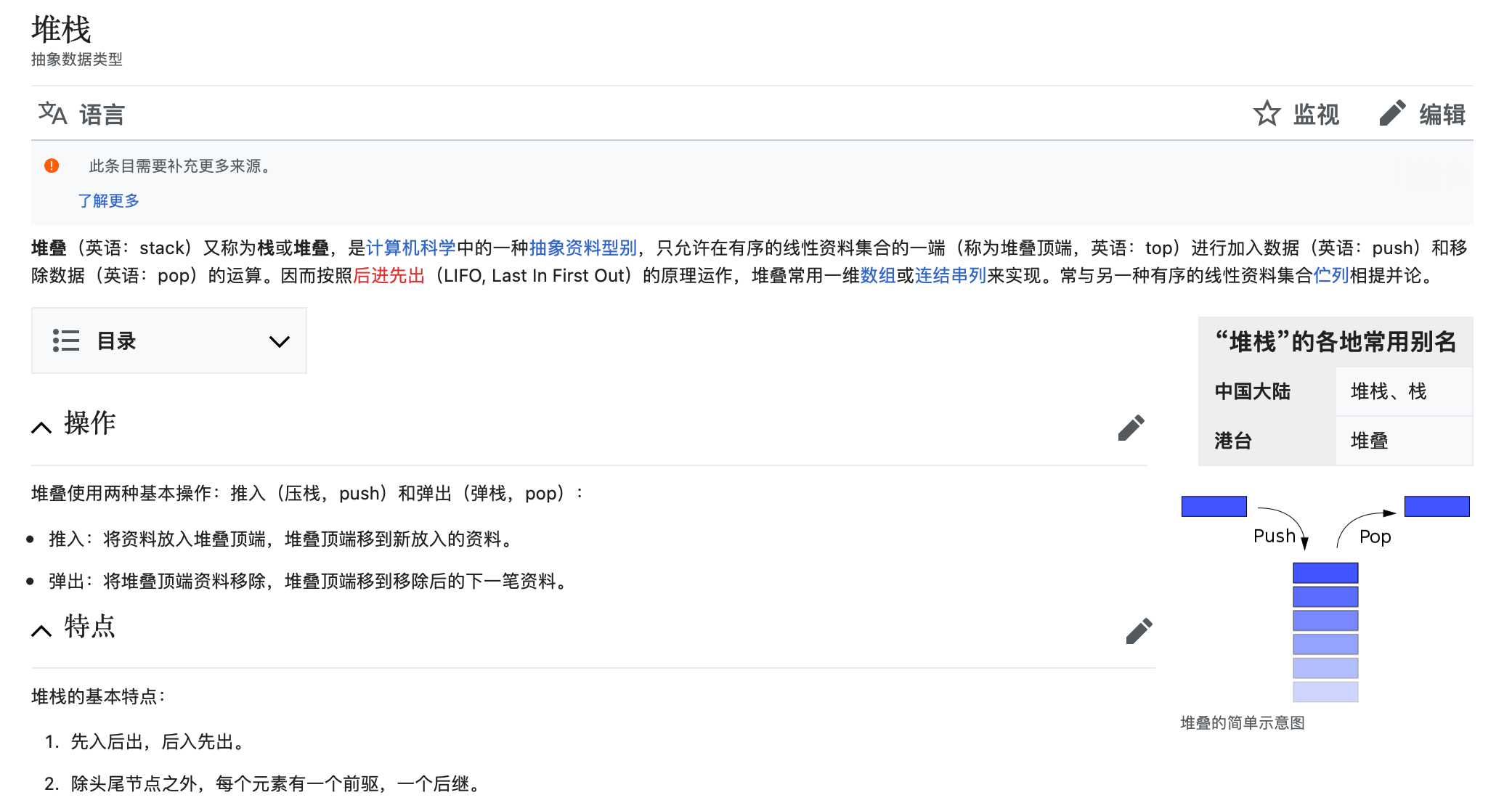Open the 伫列 link
Viewport: 1512px width, 803px height.
[1330, 276]
